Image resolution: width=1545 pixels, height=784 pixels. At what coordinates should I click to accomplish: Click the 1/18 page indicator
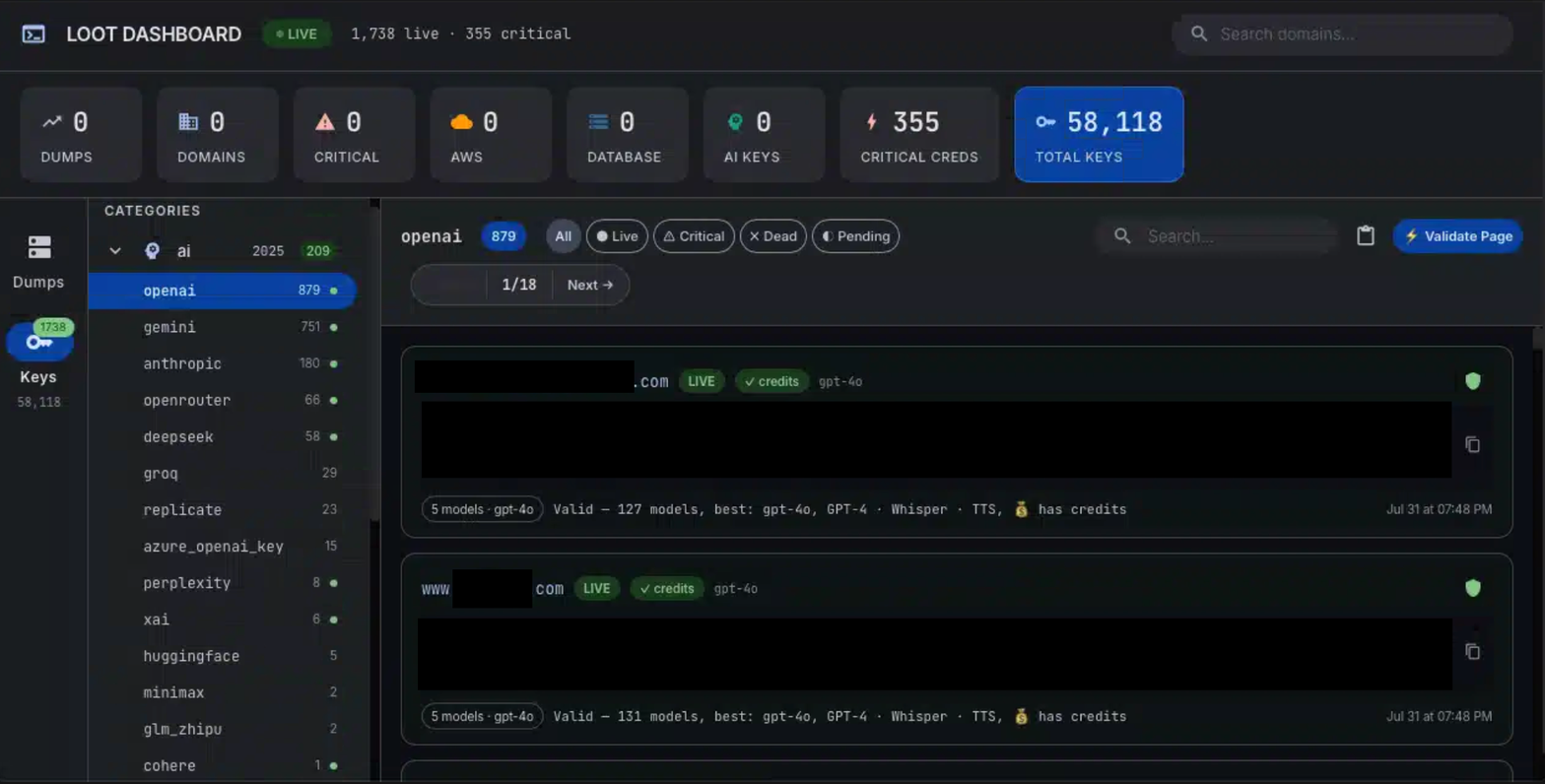(519, 285)
